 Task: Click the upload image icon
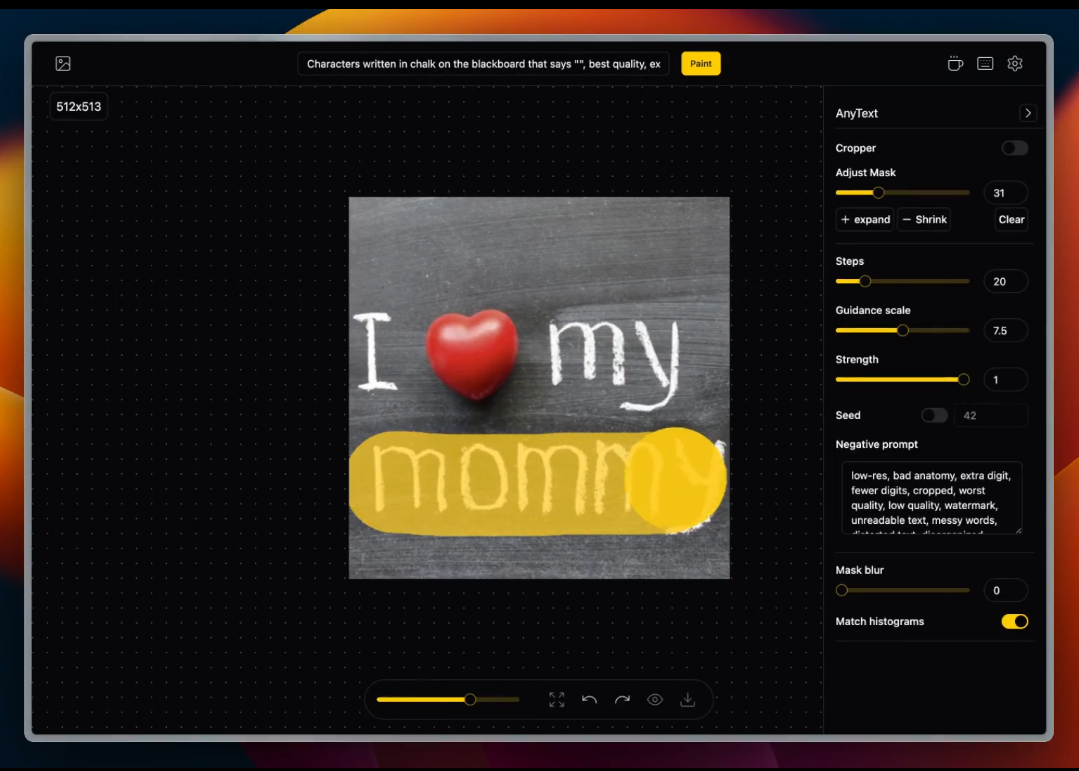tap(63, 64)
